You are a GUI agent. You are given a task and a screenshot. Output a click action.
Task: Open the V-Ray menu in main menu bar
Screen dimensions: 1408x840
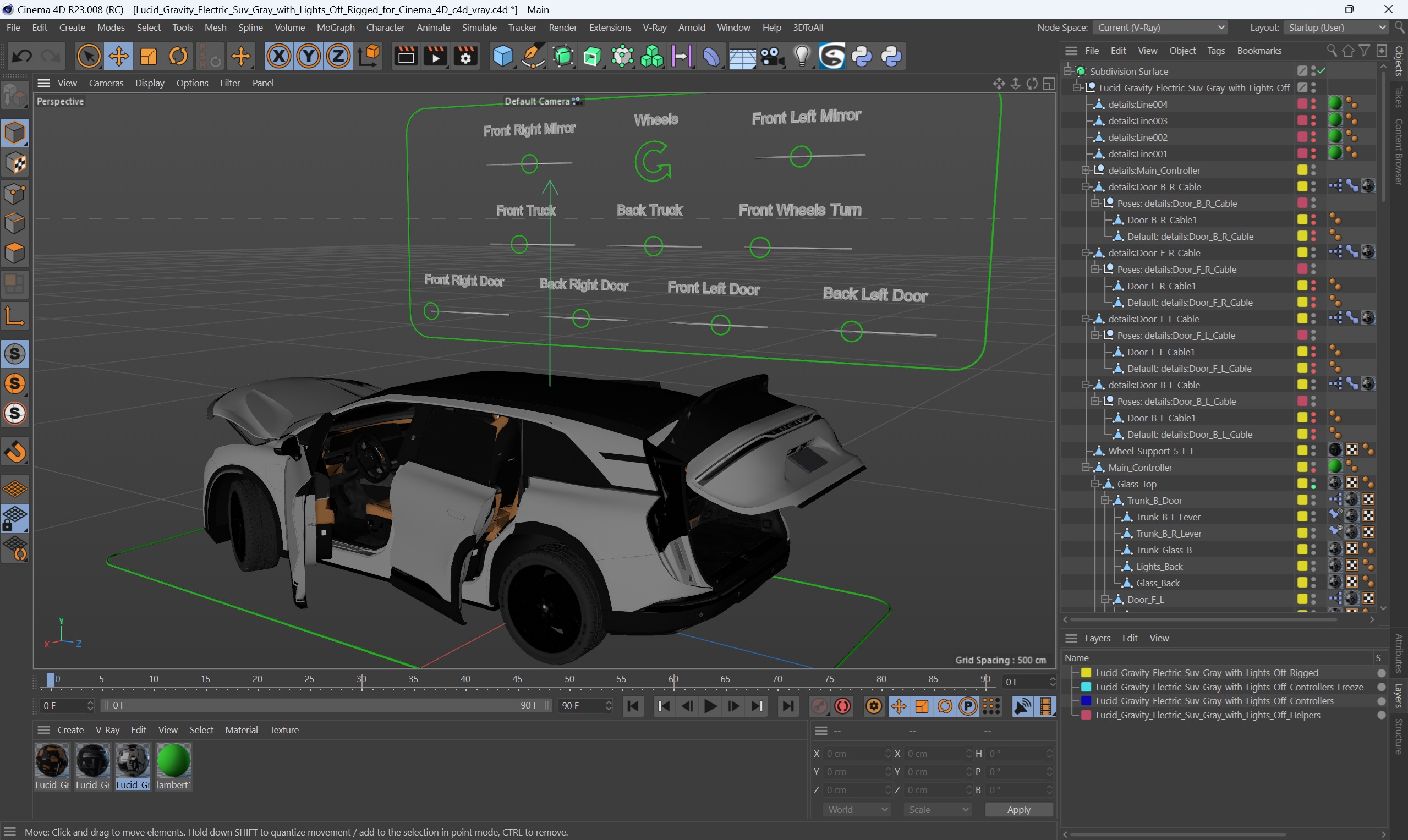coord(654,27)
